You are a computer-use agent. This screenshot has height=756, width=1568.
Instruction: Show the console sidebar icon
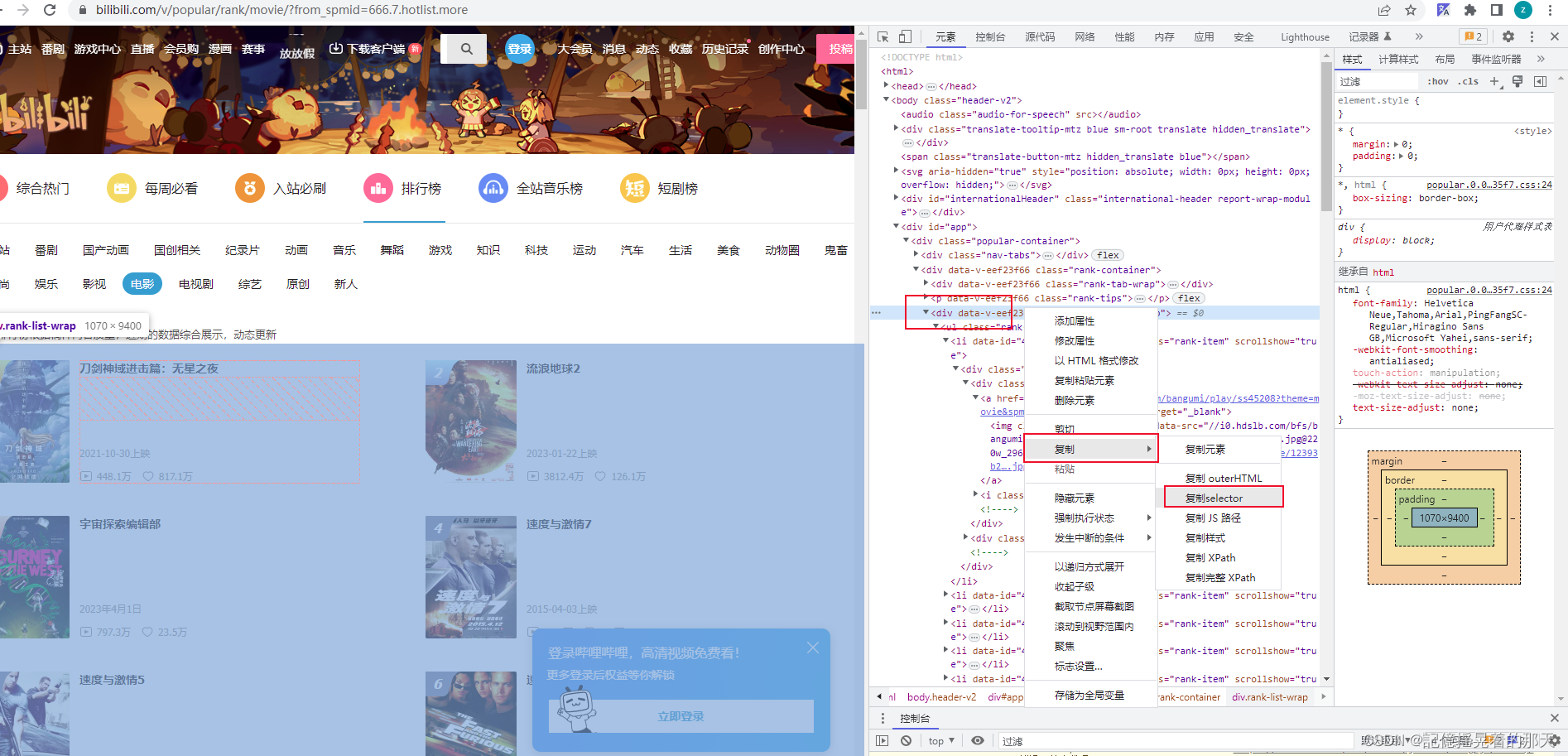(883, 741)
